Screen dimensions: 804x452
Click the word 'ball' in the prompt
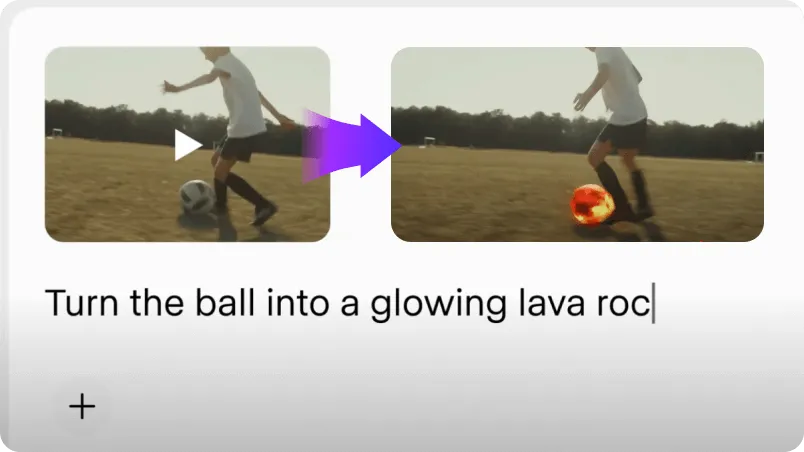[225, 303]
